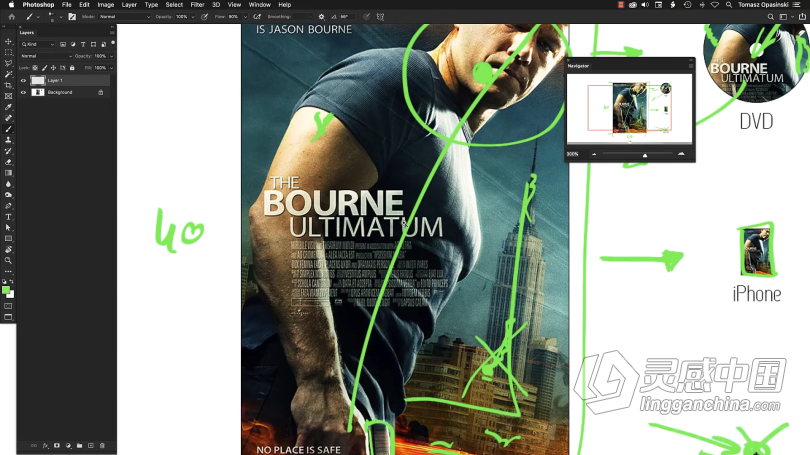Viewport: 810px width, 455px height.
Task: Select the Eraser tool
Action: click(x=8, y=162)
